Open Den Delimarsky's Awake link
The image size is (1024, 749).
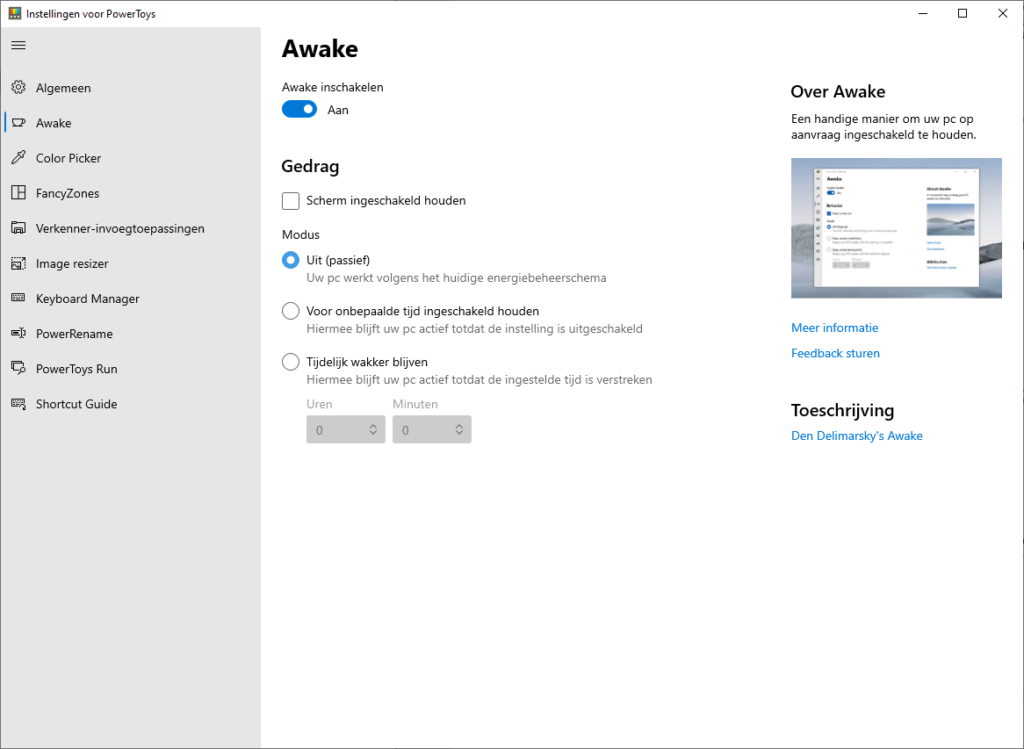point(857,436)
